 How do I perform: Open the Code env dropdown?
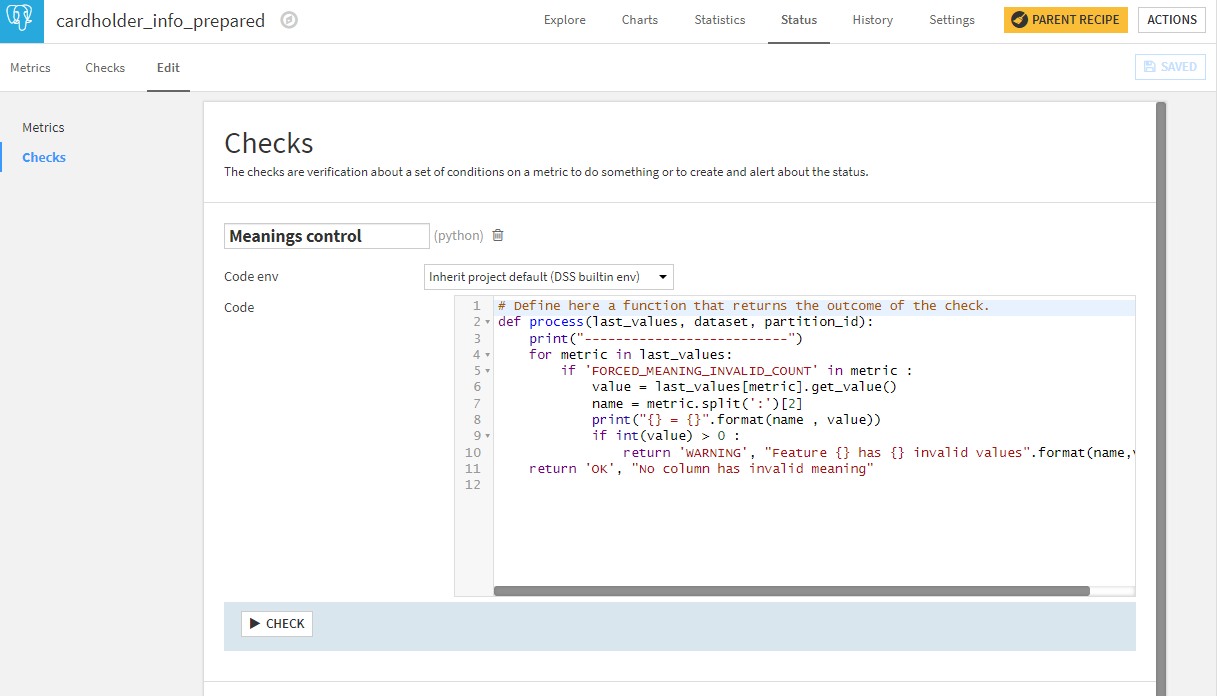pyautogui.click(x=548, y=276)
